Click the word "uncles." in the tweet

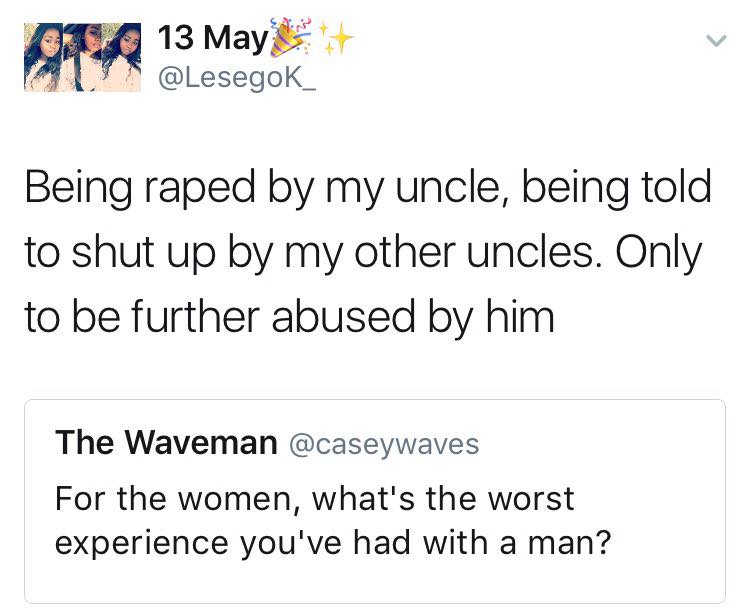click(535, 252)
